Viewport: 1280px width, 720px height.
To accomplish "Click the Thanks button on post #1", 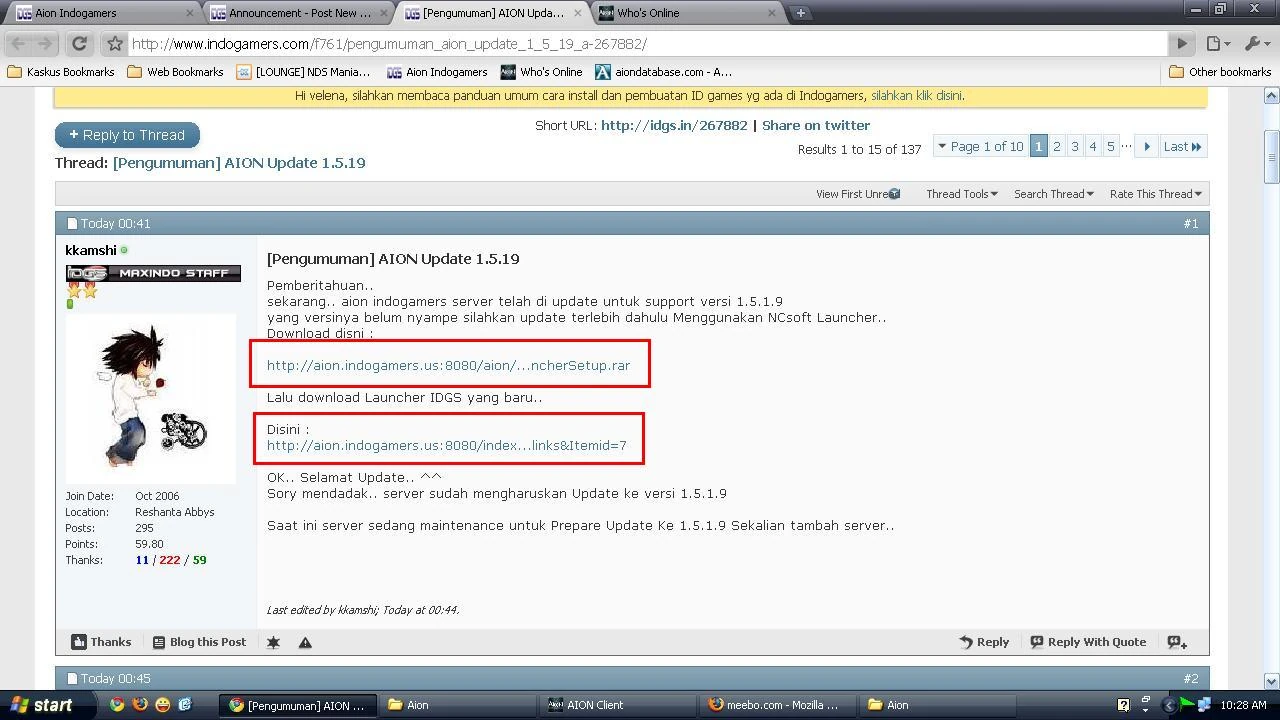I will pos(101,642).
